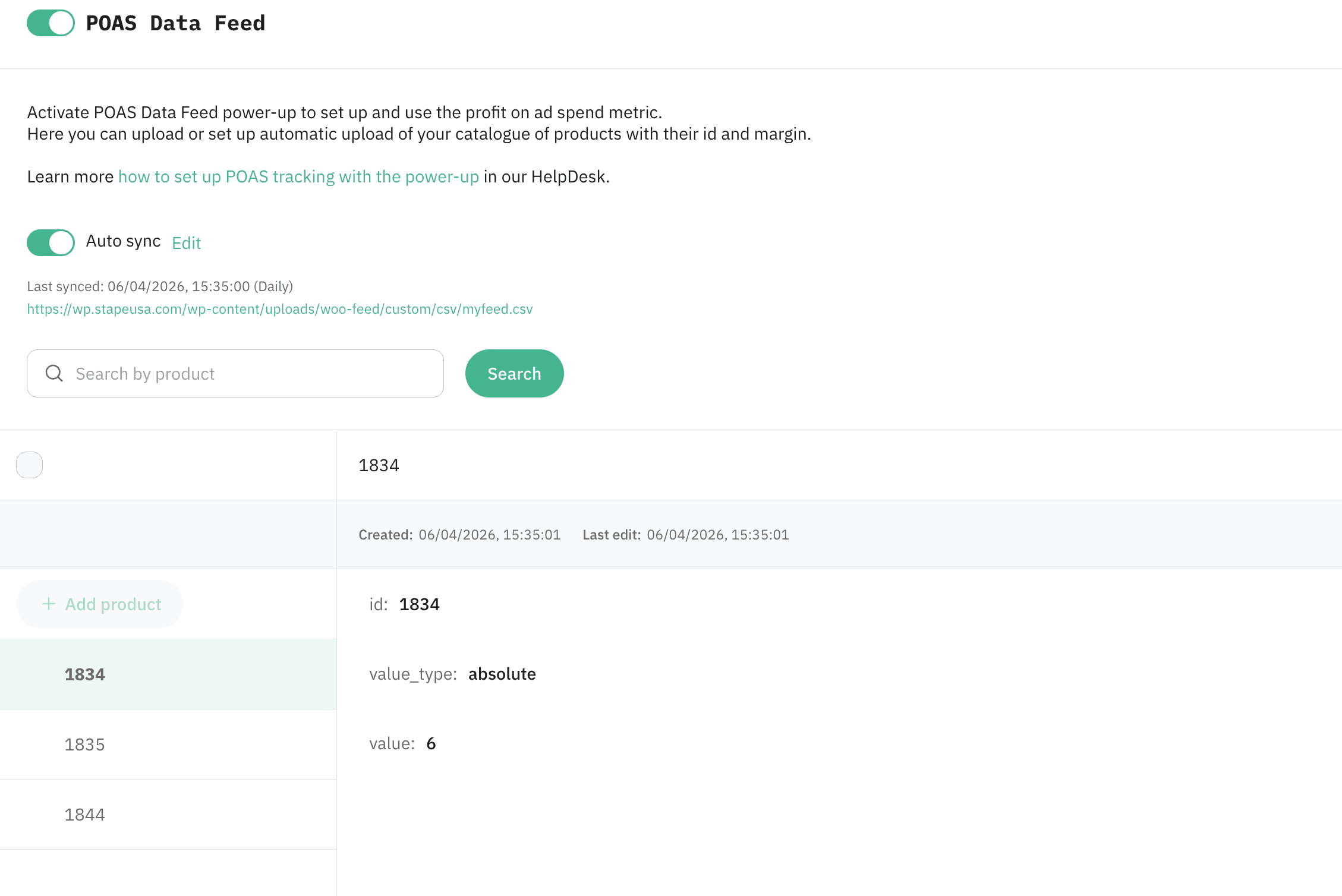Viewport: 1342px width, 896px height.
Task: Click the plus icon on Add product
Action: click(x=48, y=604)
